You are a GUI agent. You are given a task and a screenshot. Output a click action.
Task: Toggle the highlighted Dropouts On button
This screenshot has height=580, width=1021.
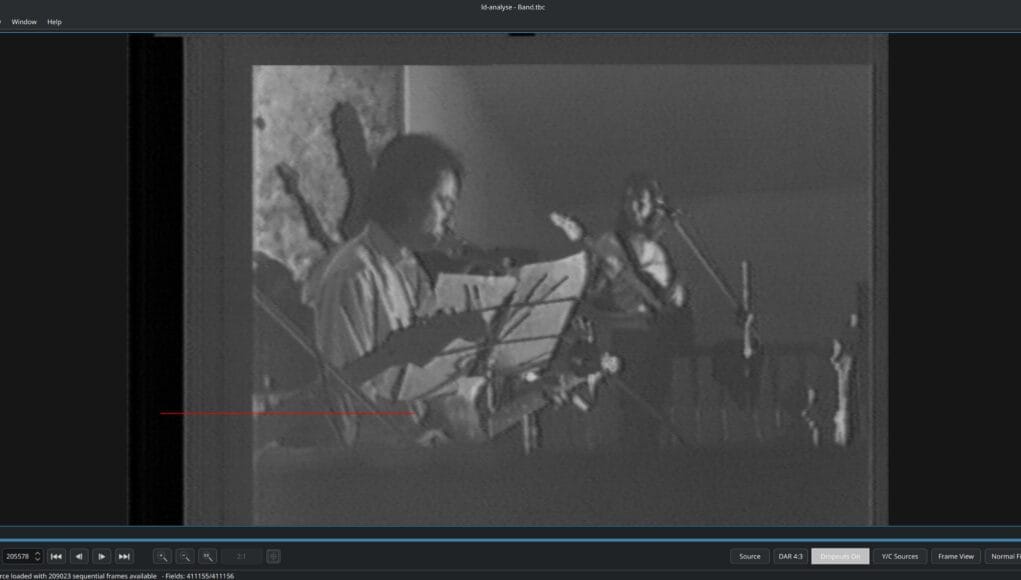840,556
